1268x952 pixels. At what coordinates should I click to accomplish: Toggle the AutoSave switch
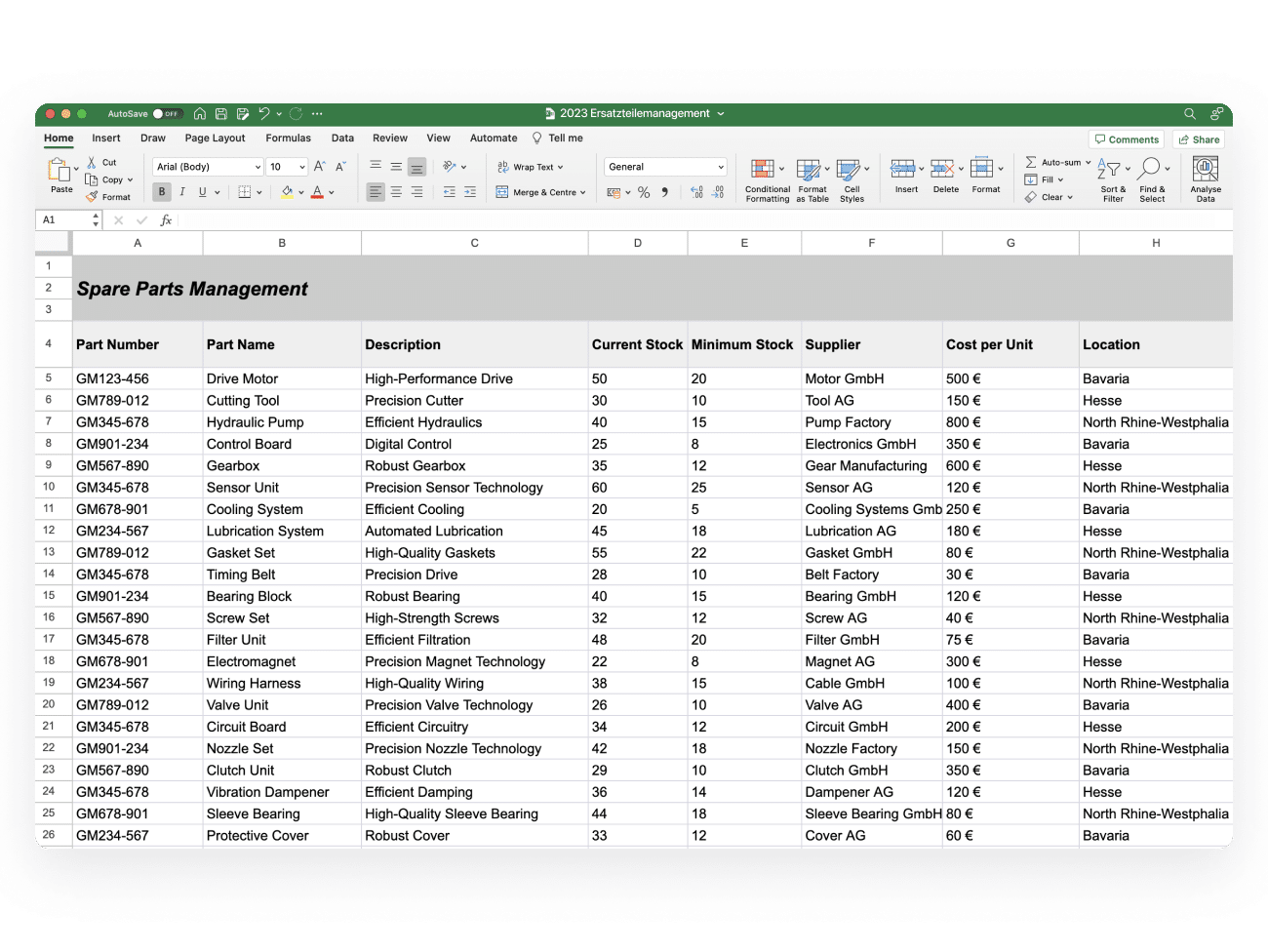[x=168, y=113]
